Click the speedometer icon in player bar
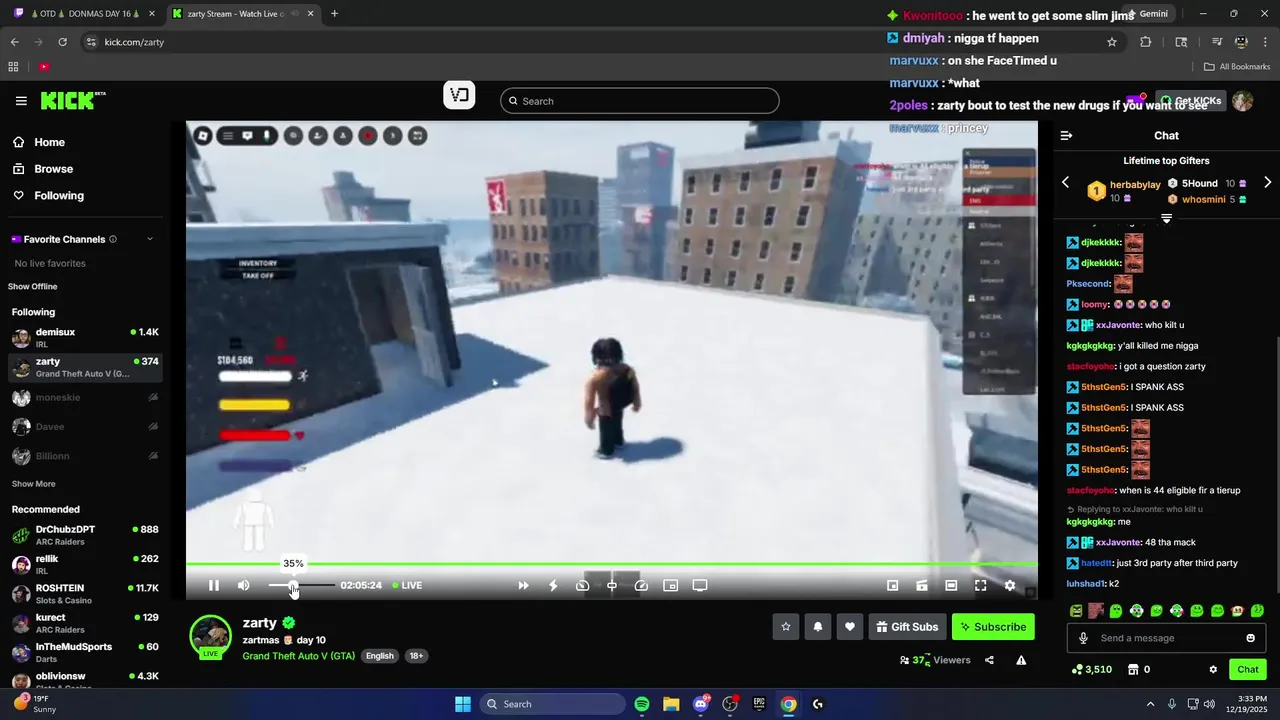 [642, 585]
